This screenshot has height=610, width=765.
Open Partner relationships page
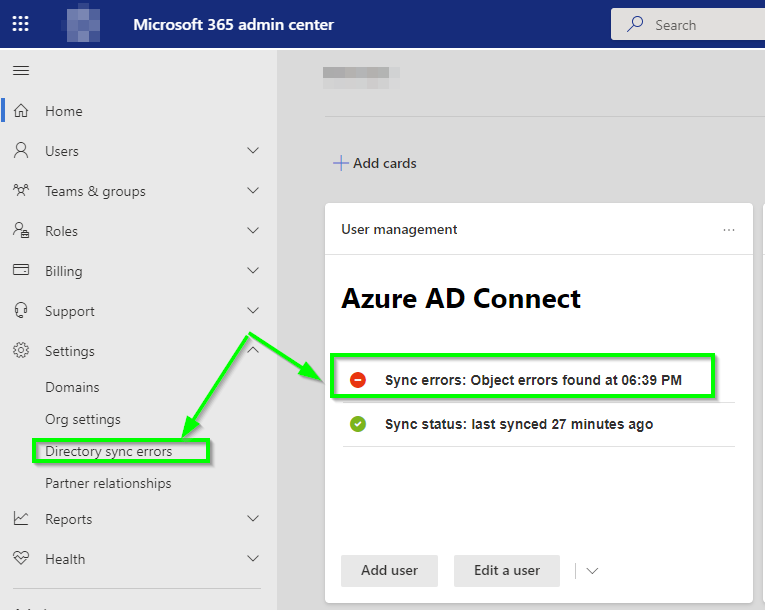click(x=108, y=483)
